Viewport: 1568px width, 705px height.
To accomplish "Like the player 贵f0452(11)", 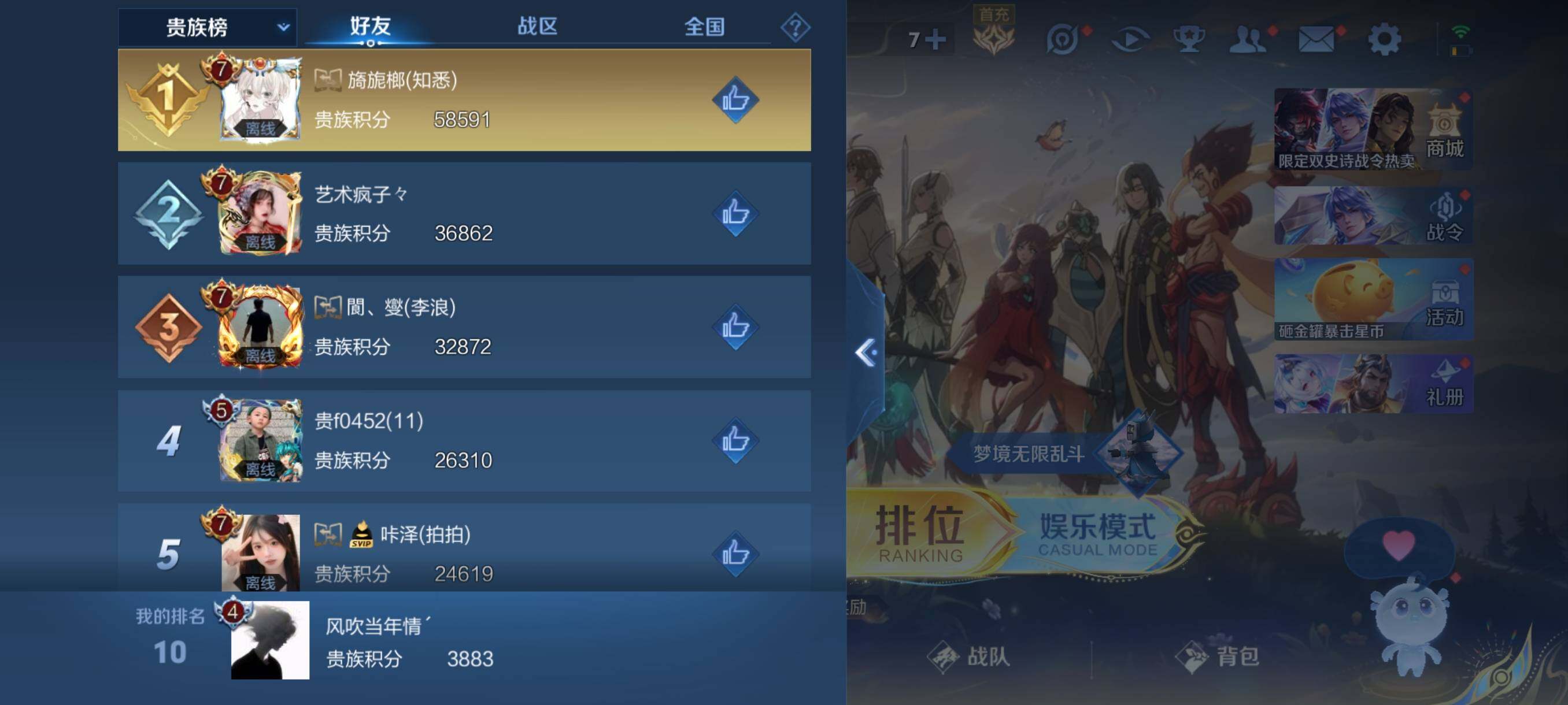I will click(x=735, y=440).
